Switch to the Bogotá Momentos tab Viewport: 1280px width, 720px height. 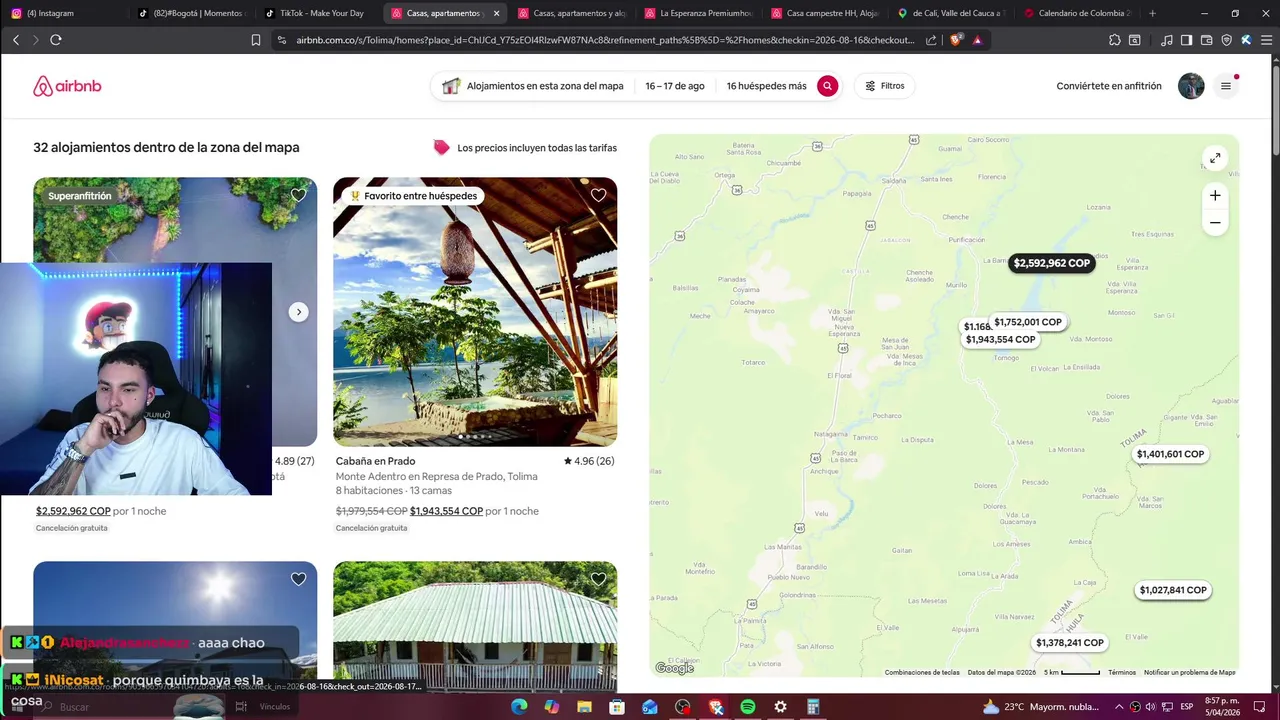pyautogui.click(x=192, y=13)
